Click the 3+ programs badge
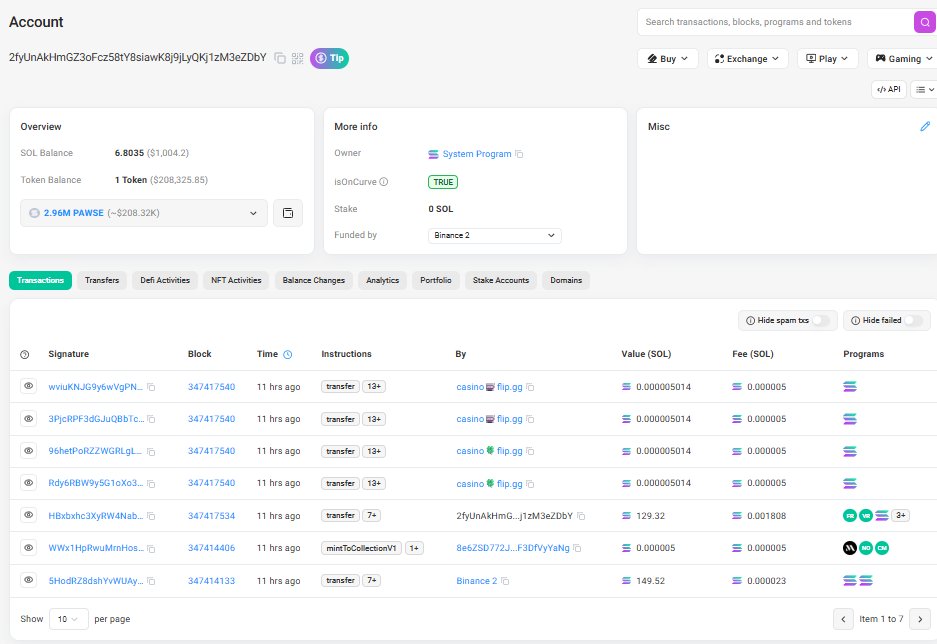 [901, 516]
